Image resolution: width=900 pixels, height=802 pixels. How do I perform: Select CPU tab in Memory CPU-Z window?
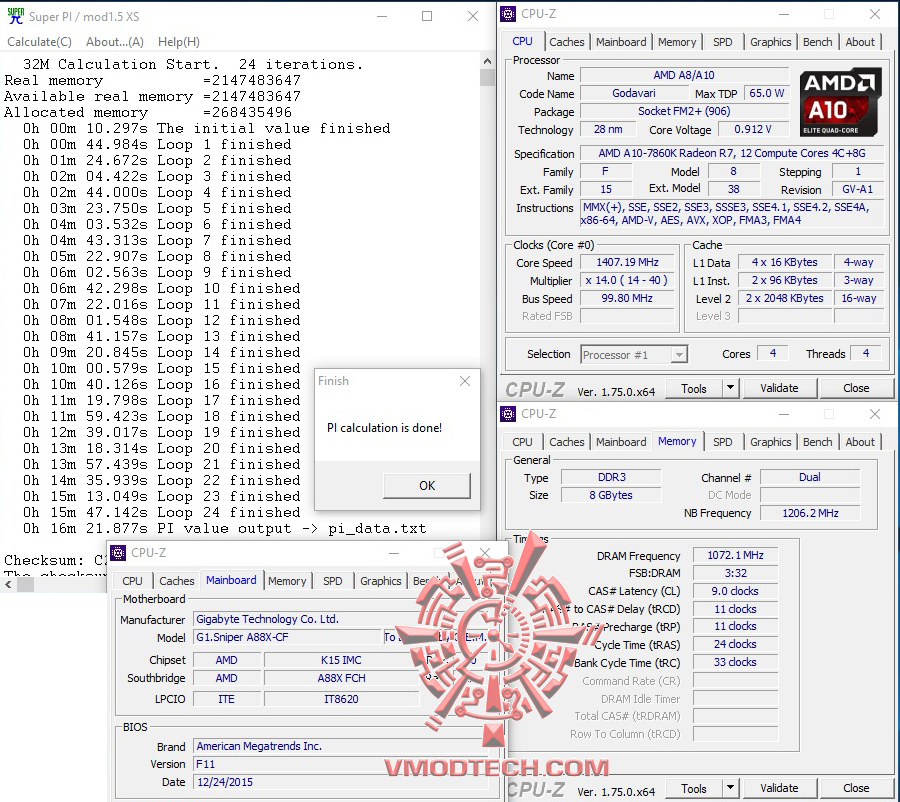tap(522, 442)
